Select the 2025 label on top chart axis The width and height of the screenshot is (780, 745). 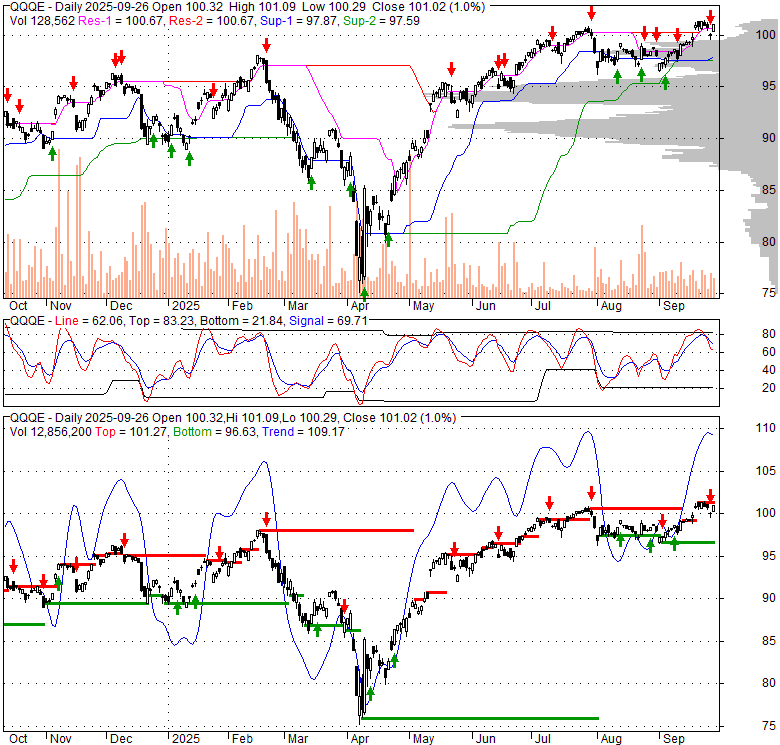pos(186,306)
